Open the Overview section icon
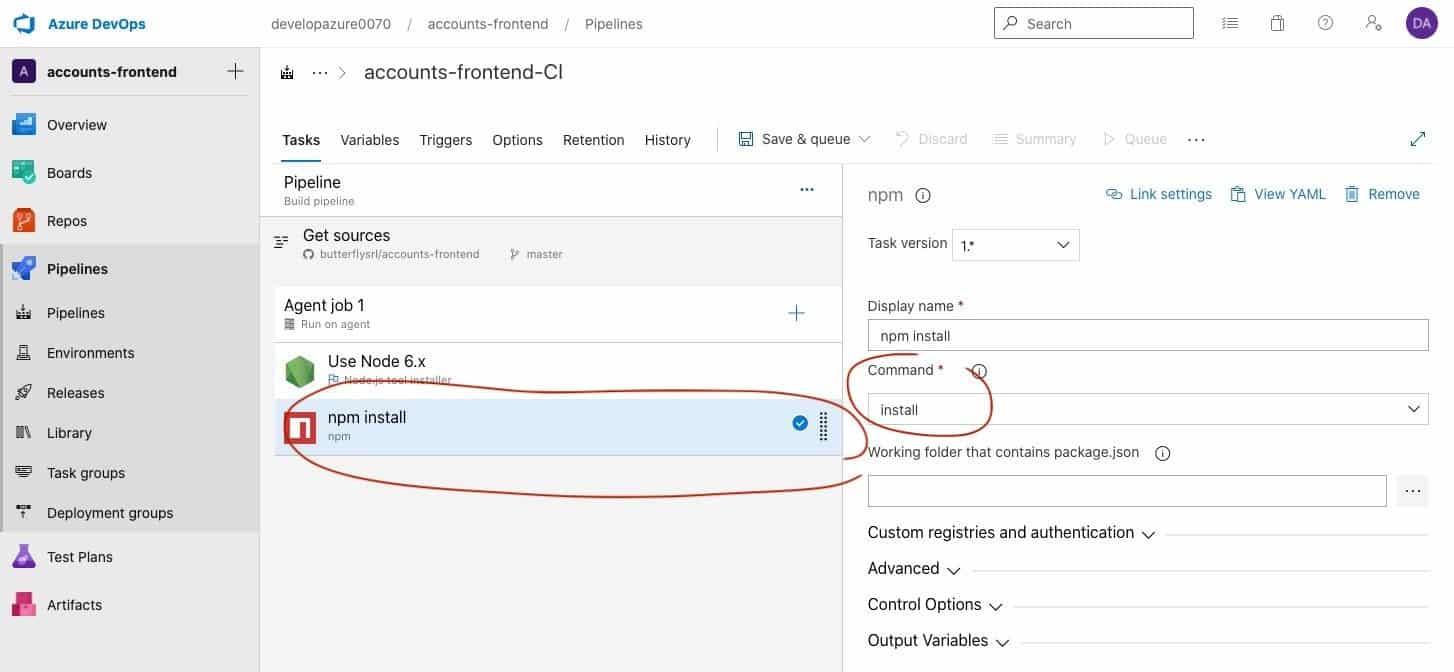1454x672 pixels. (24, 125)
